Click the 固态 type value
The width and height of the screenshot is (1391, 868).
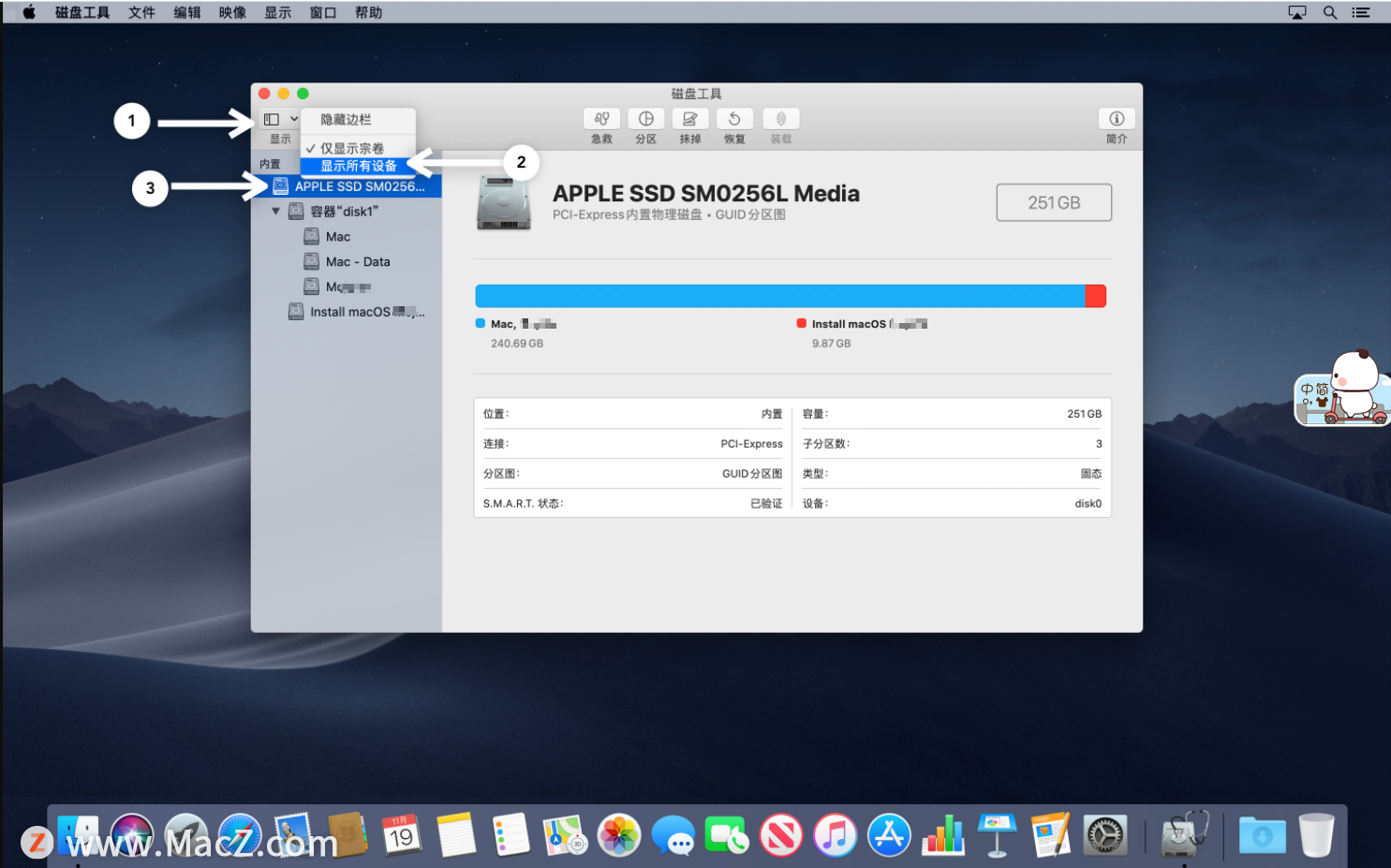coord(1091,474)
